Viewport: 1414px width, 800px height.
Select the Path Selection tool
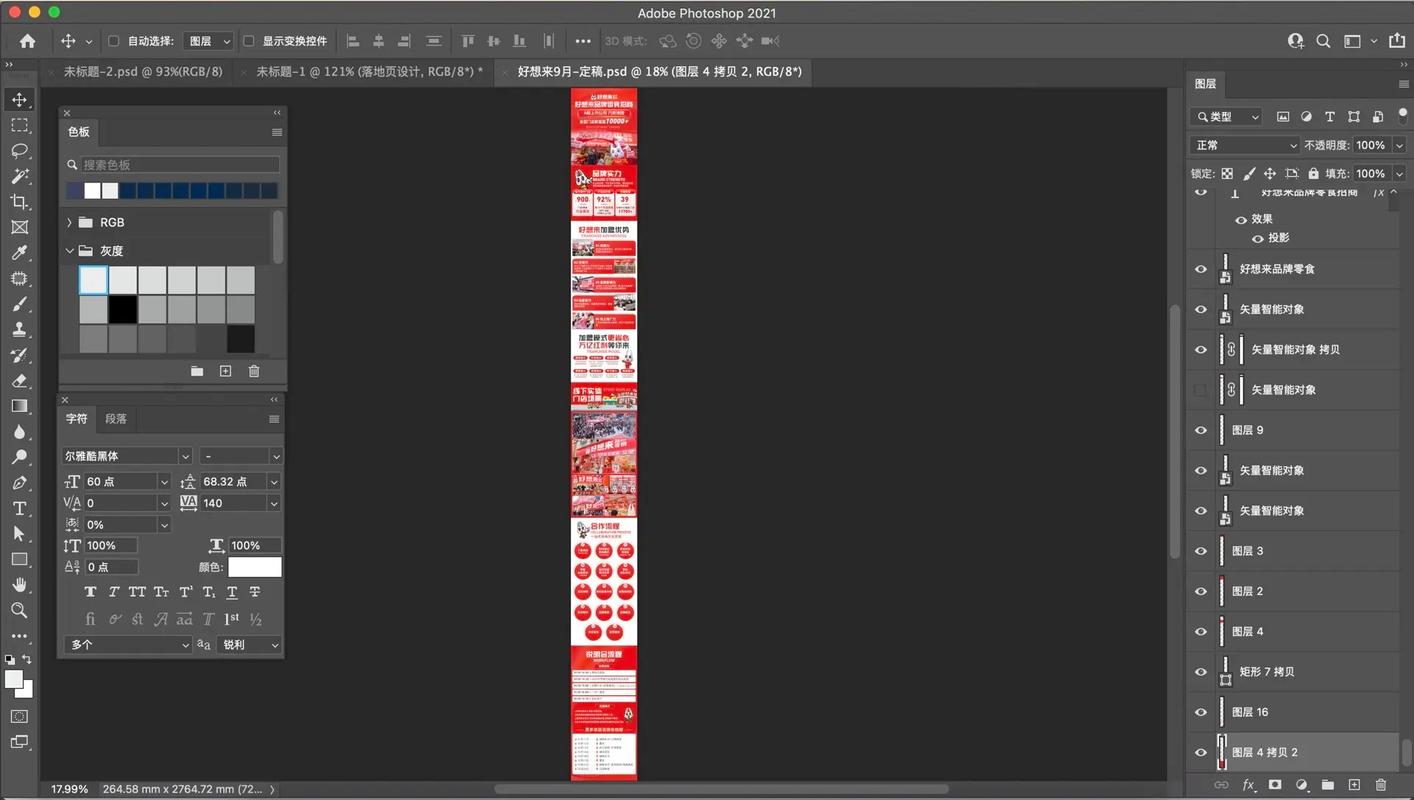(x=19, y=534)
